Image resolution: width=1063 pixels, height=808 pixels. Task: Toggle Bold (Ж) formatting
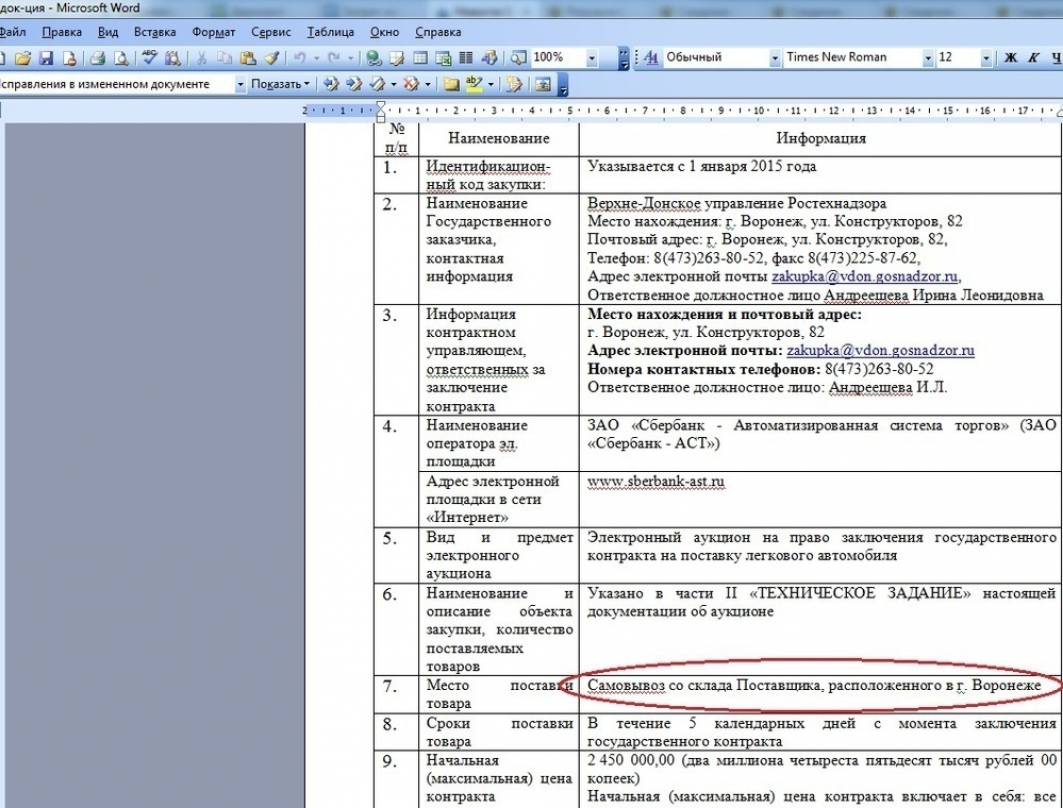click(1011, 58)
